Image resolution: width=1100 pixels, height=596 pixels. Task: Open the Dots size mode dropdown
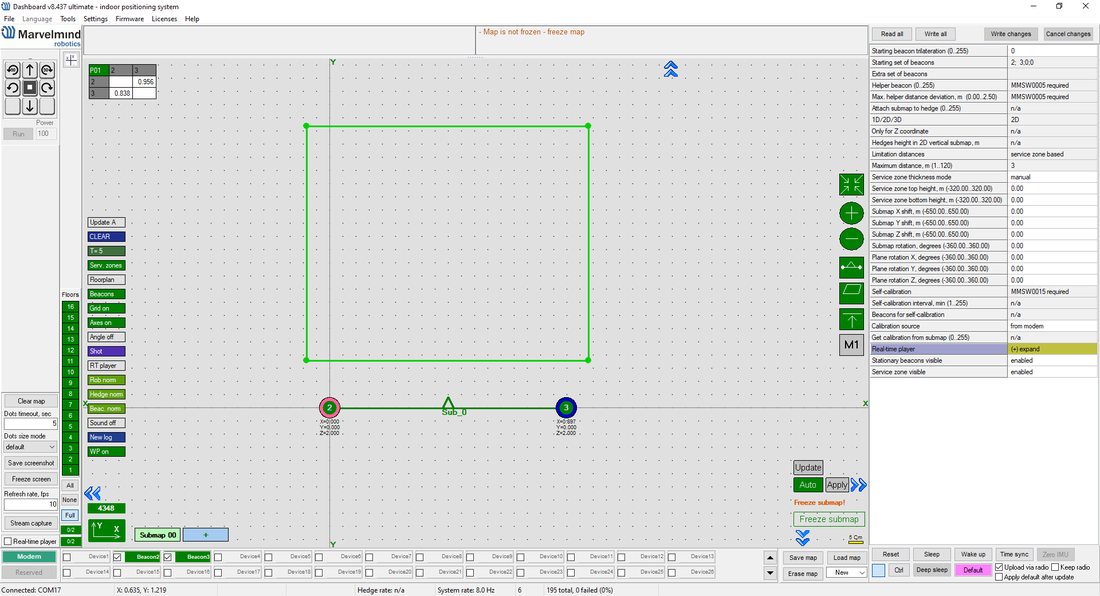coord(30,447)
